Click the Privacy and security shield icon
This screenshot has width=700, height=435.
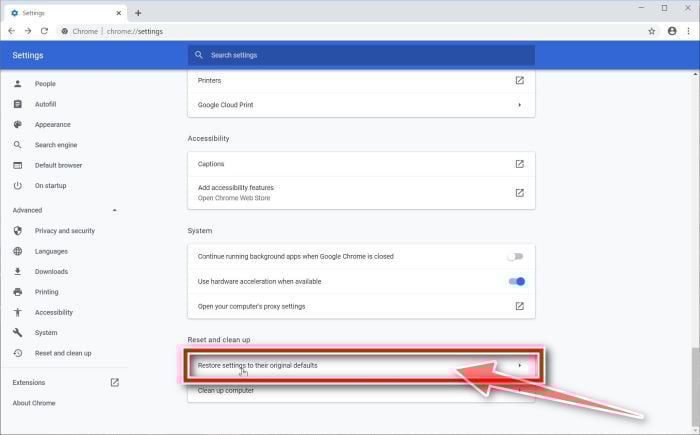coord(18,230)
